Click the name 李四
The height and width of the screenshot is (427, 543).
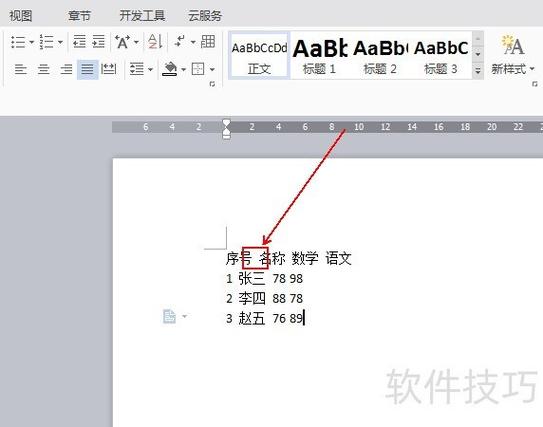coord(252,298)
